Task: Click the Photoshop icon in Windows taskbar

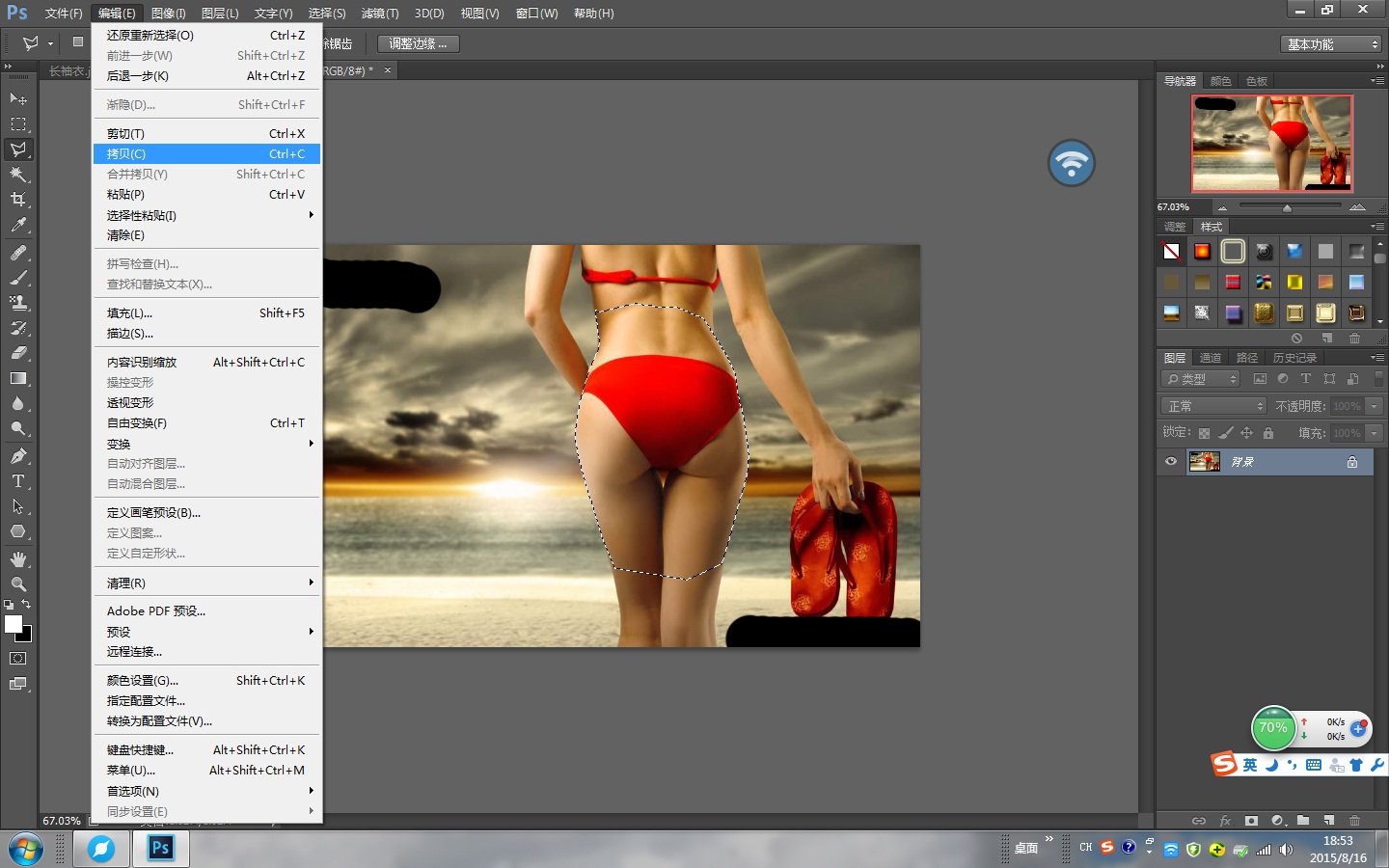Action: (160, 849)
